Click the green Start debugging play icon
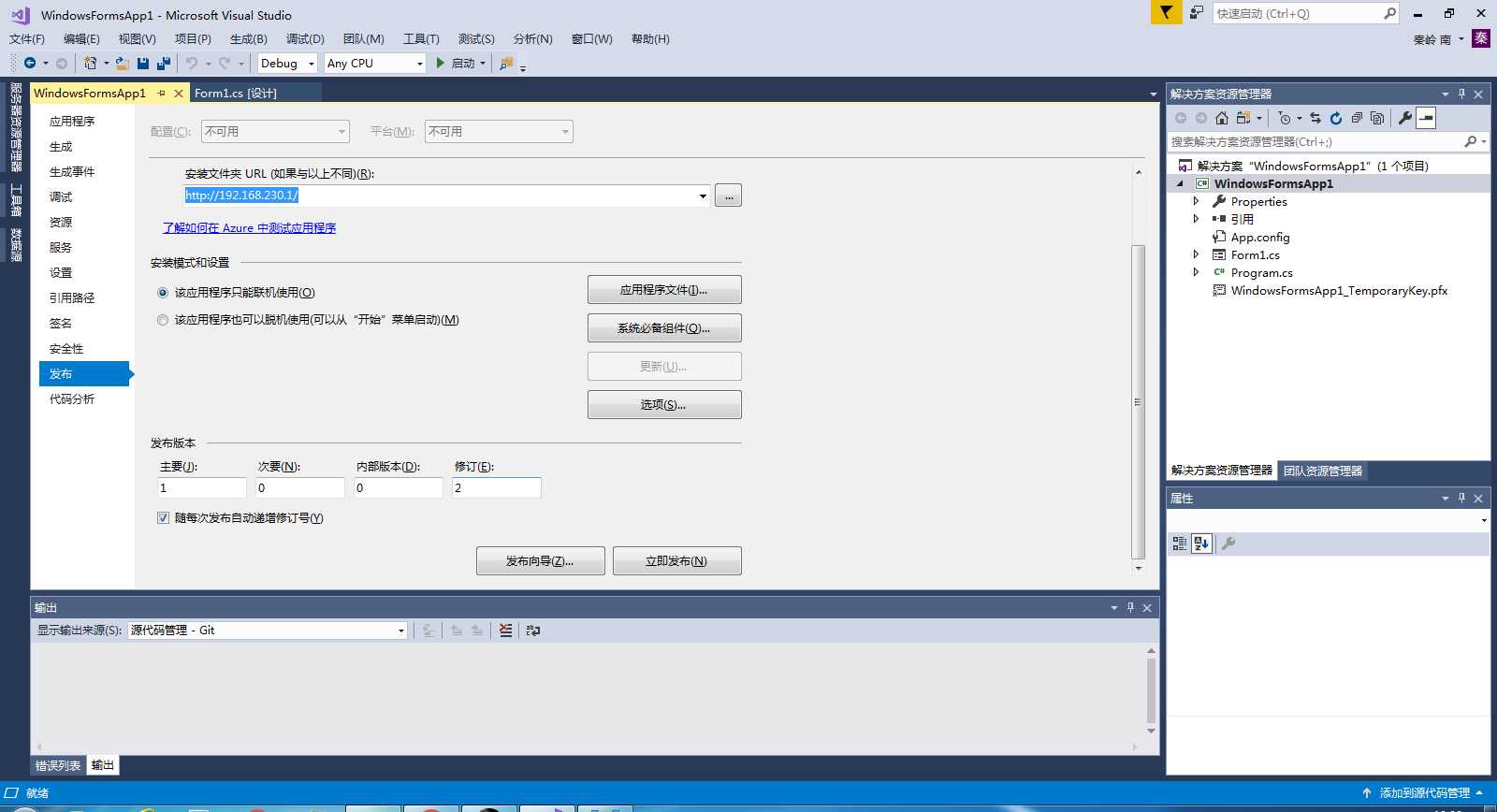 pyautogui.click(x=441, y=63)
